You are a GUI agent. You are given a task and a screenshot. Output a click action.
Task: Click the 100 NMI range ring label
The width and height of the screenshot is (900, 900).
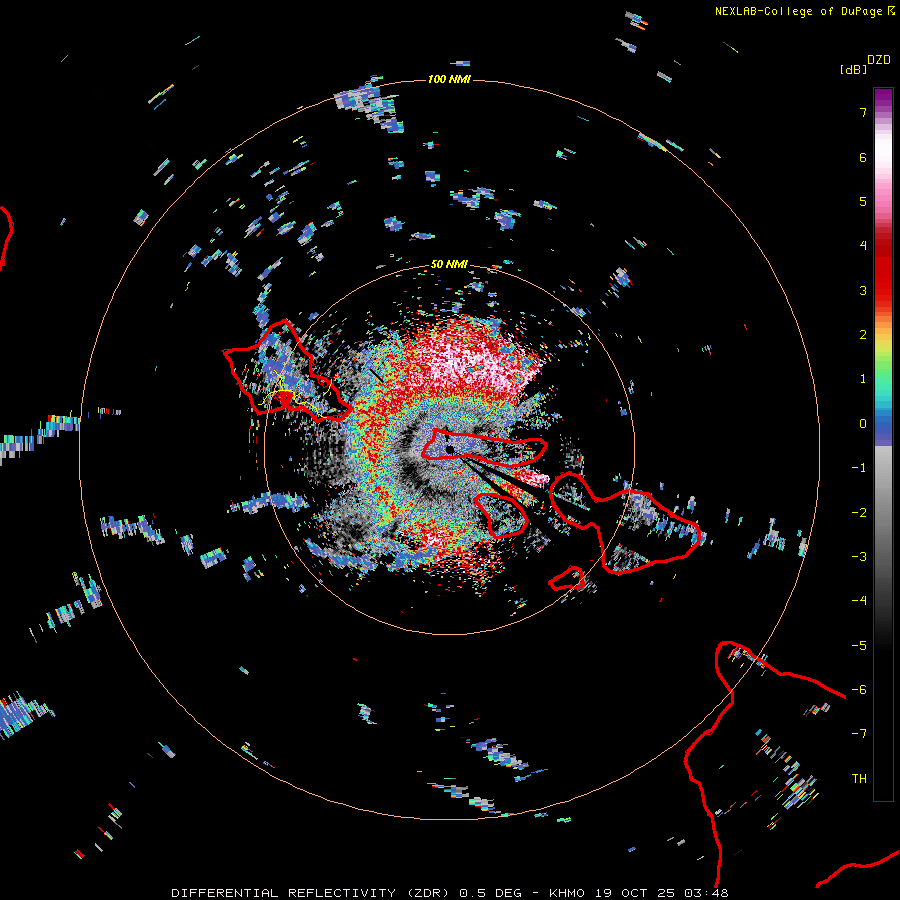(449, 79)
